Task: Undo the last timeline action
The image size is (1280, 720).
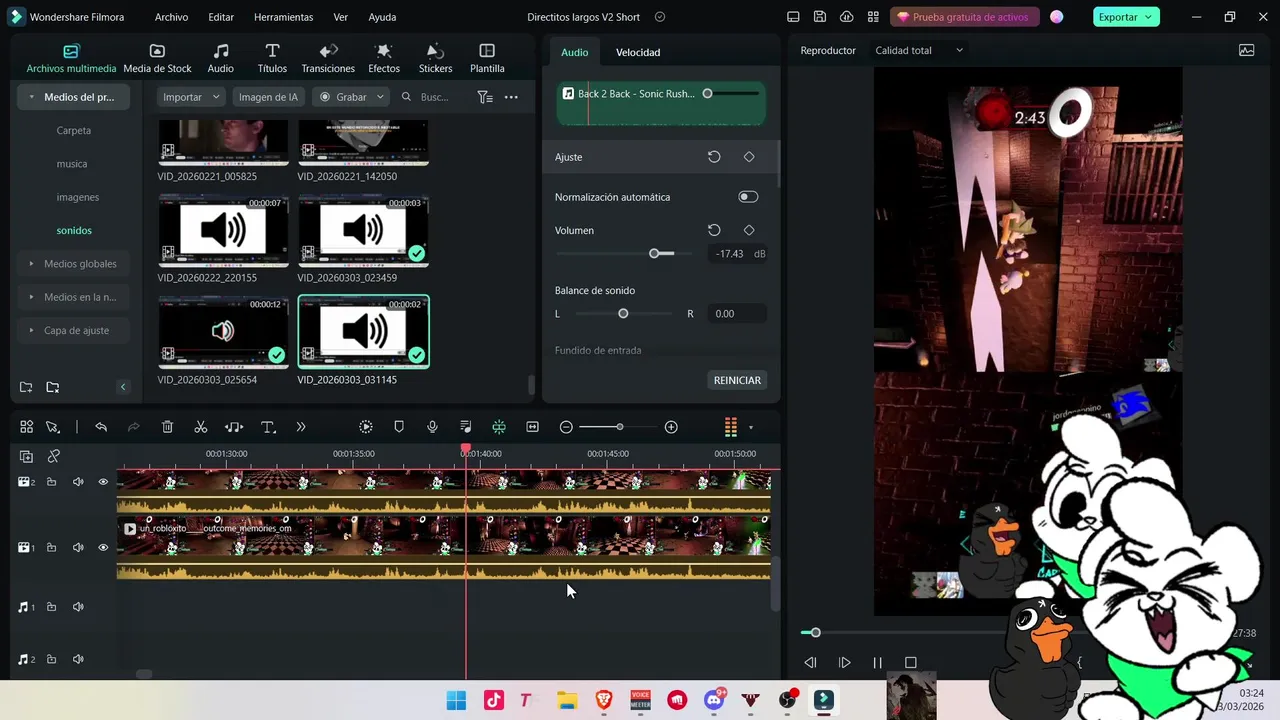Action: (x=101, y=427)
